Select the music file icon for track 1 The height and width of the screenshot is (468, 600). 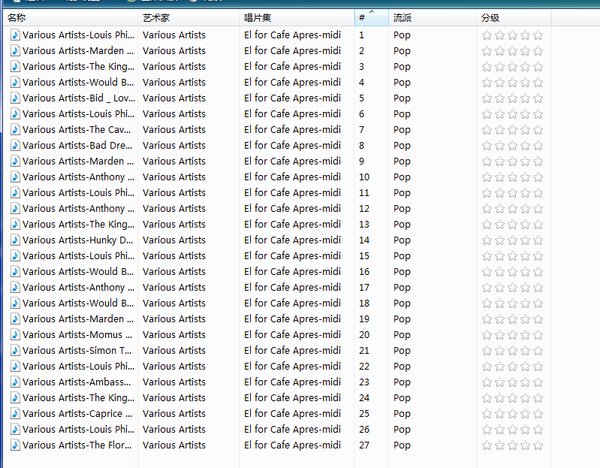15,35
